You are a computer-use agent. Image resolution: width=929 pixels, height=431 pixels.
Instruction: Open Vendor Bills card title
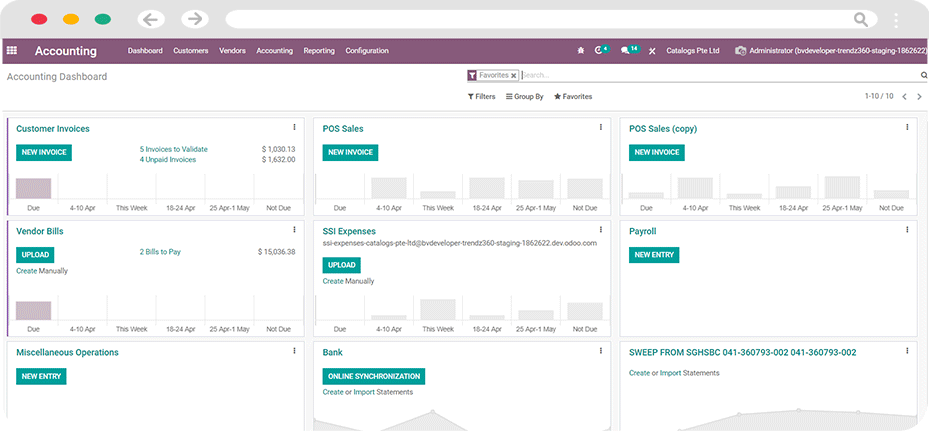40,231
